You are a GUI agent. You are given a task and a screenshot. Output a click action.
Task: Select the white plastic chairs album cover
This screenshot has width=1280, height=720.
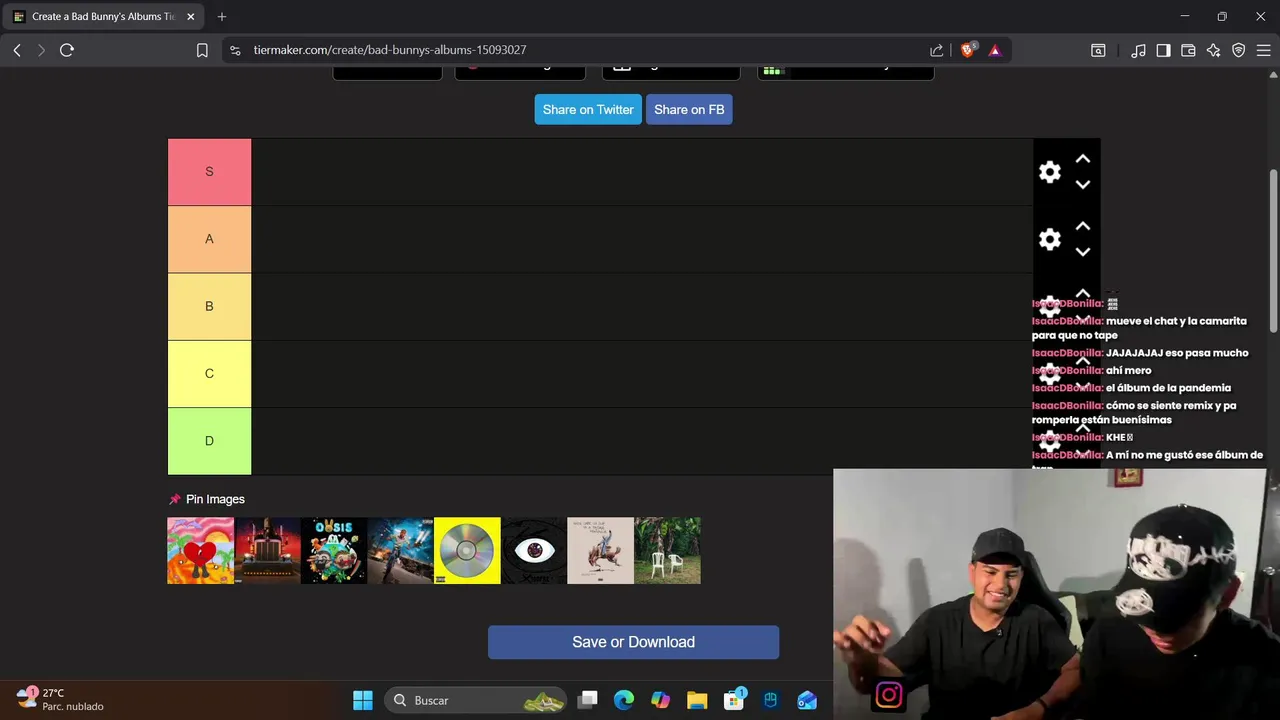click(x=667, y=550)
